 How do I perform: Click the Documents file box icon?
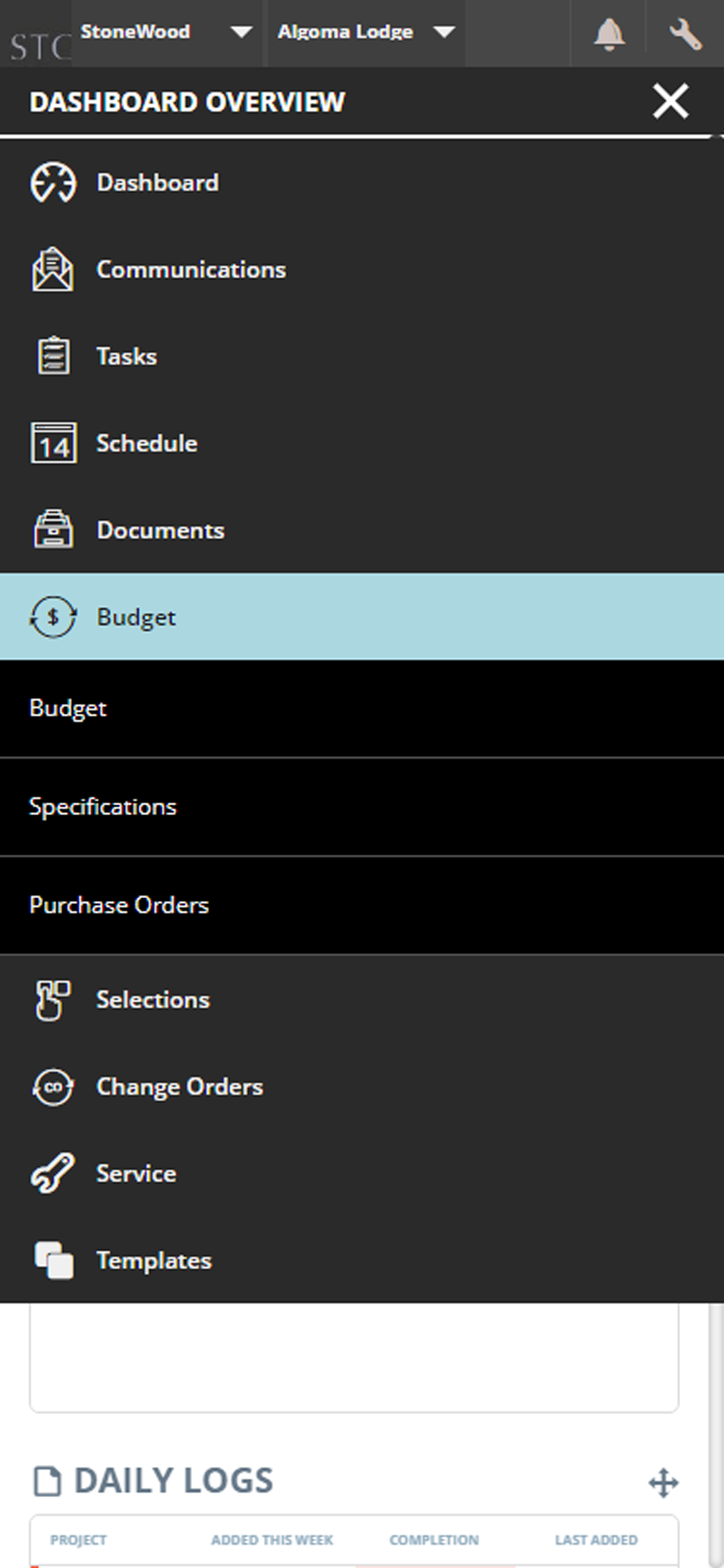(54, 529)
